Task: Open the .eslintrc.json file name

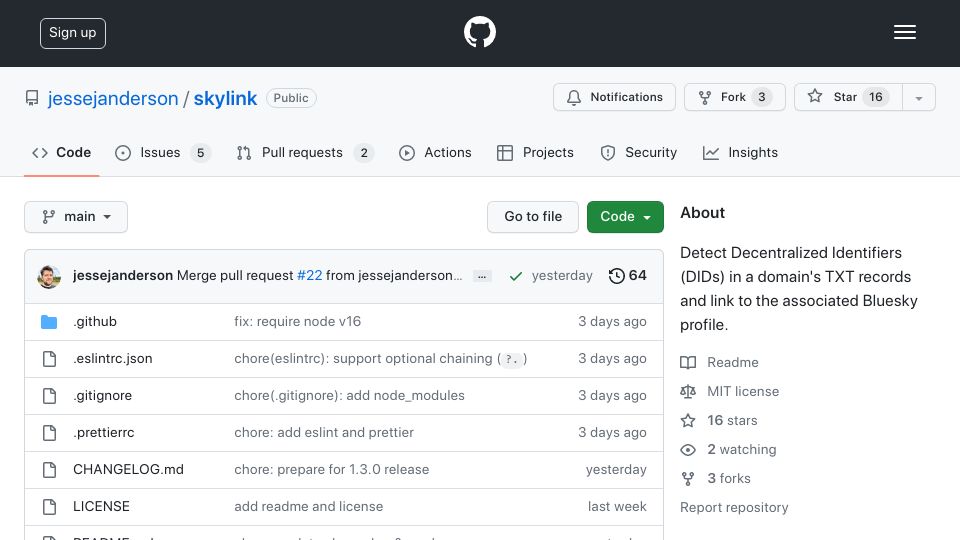Action: (x=113, y=359)
